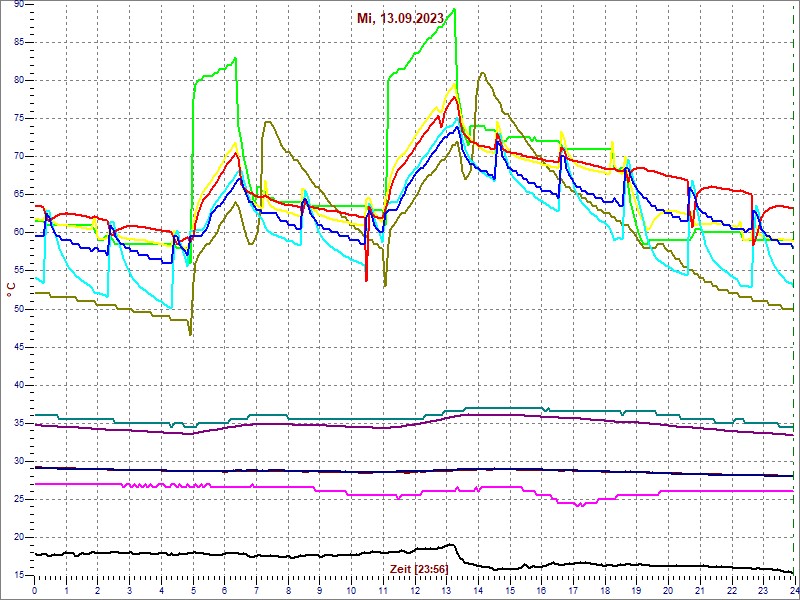This screenshot has height=600, width=800.
Task: Click hour 0 on the time axis
Action: point(34,590)
